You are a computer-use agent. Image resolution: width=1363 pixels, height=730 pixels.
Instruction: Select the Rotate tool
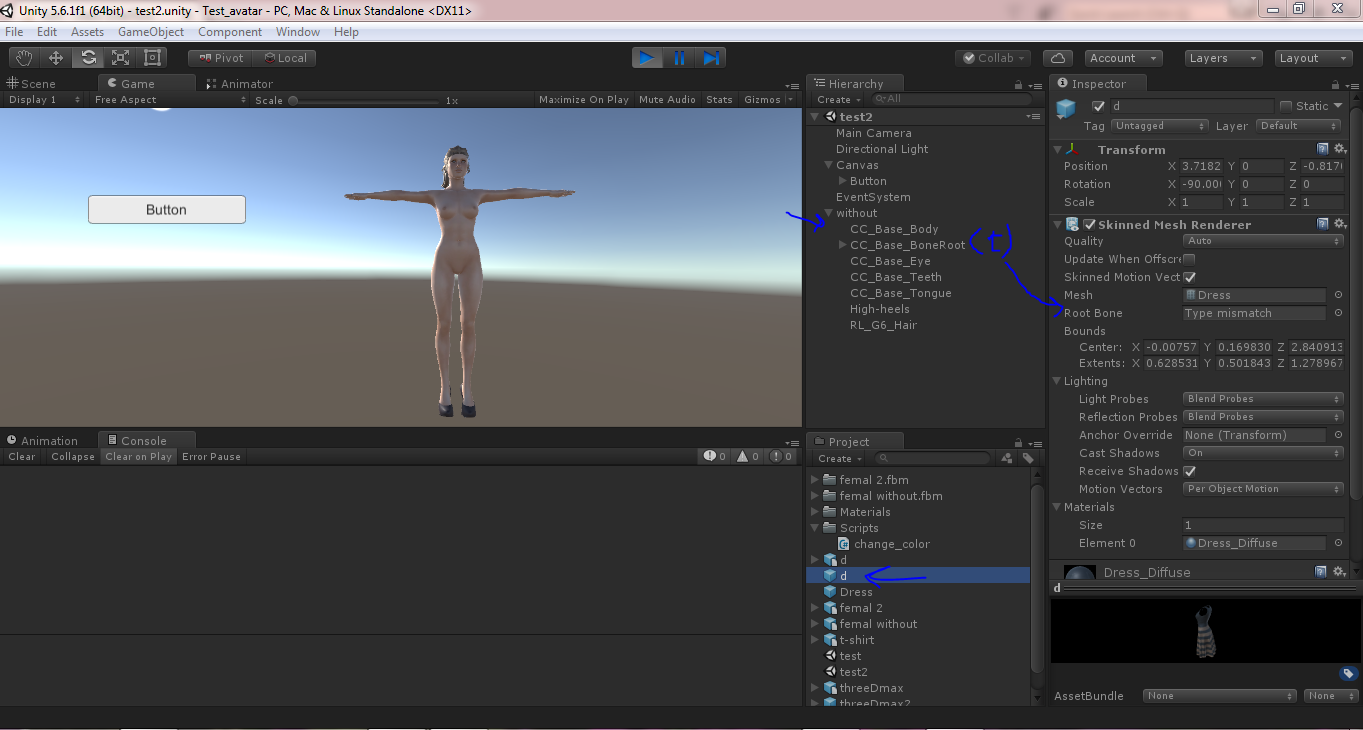(88, 58)
